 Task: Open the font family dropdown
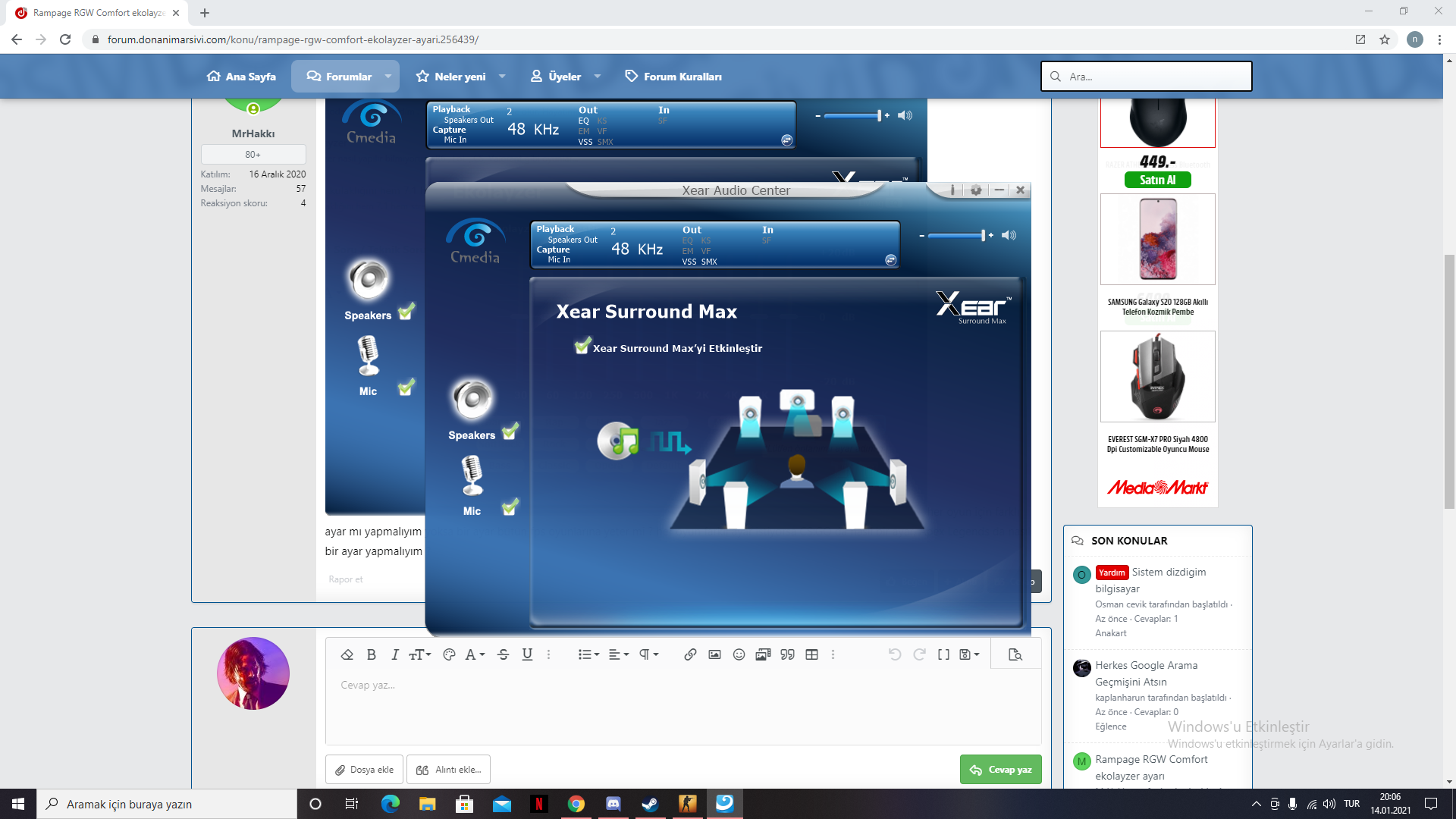click(475, 654)
